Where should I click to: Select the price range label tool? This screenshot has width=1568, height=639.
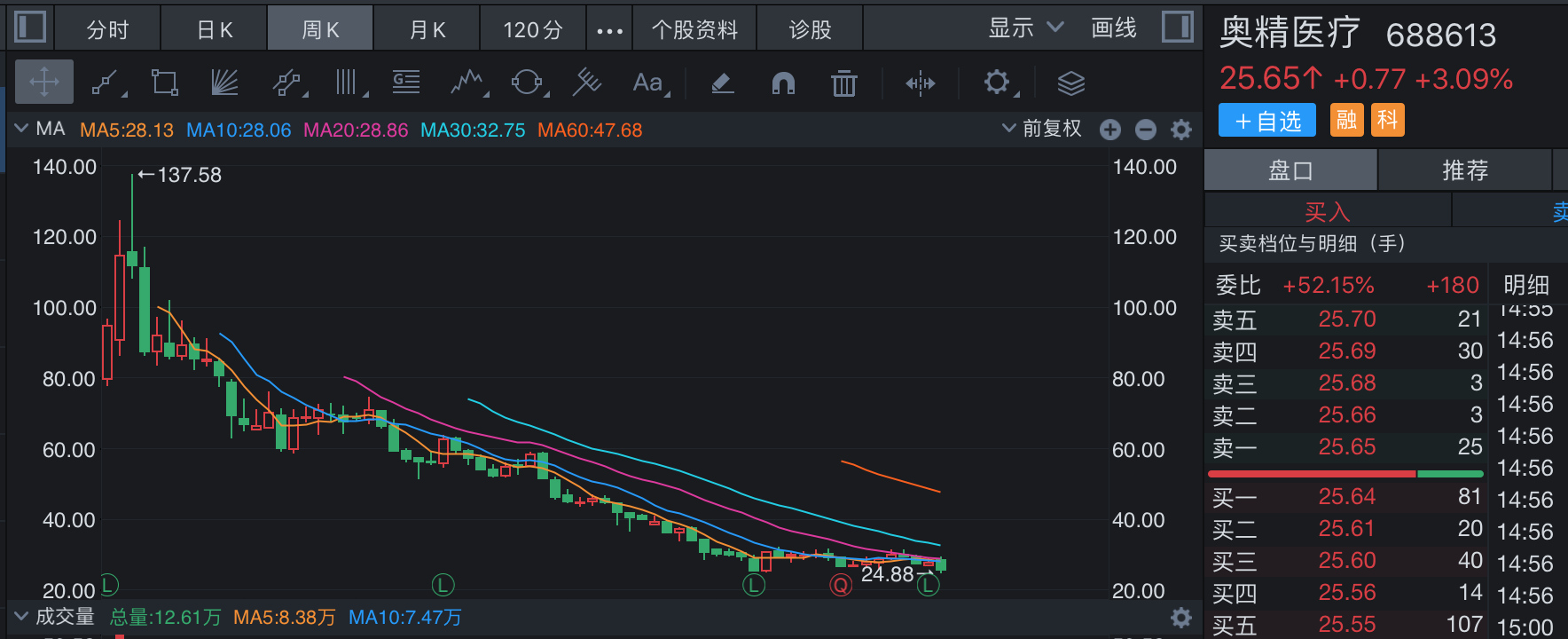tap(406, 83)
